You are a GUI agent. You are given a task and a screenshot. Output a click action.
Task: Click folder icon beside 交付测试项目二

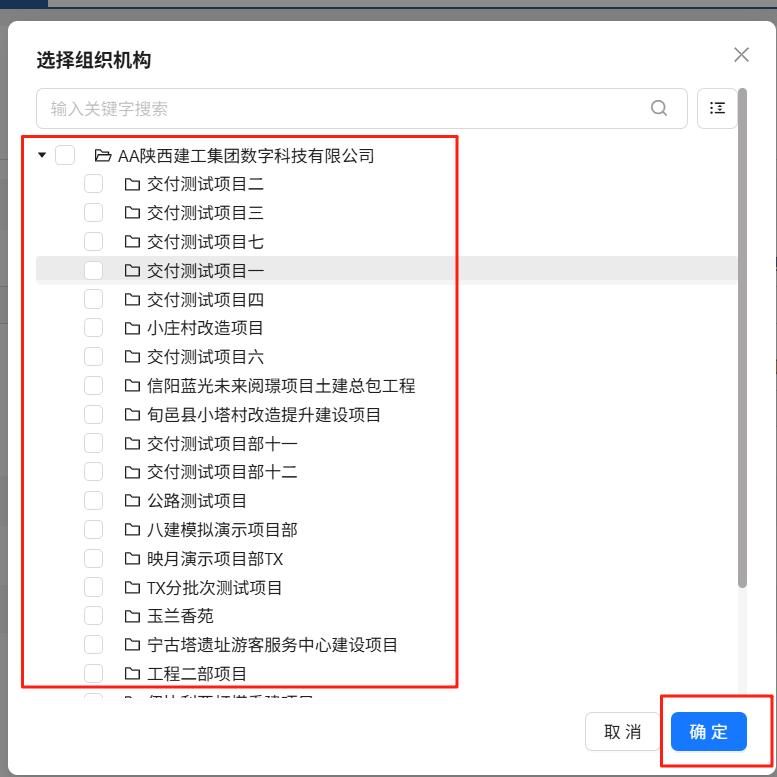point(132,184)
